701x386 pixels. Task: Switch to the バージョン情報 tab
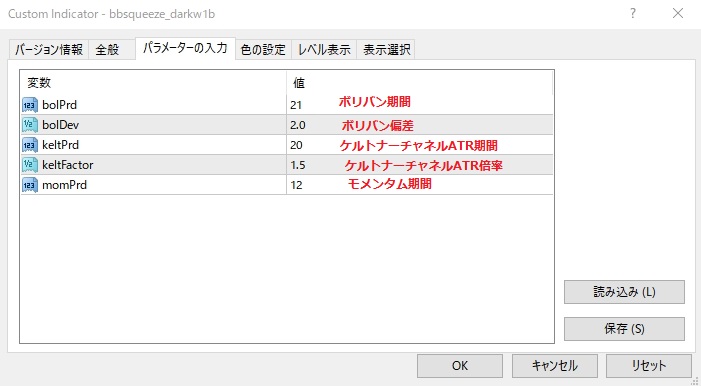pyautogui.click(x=49, y=50)
